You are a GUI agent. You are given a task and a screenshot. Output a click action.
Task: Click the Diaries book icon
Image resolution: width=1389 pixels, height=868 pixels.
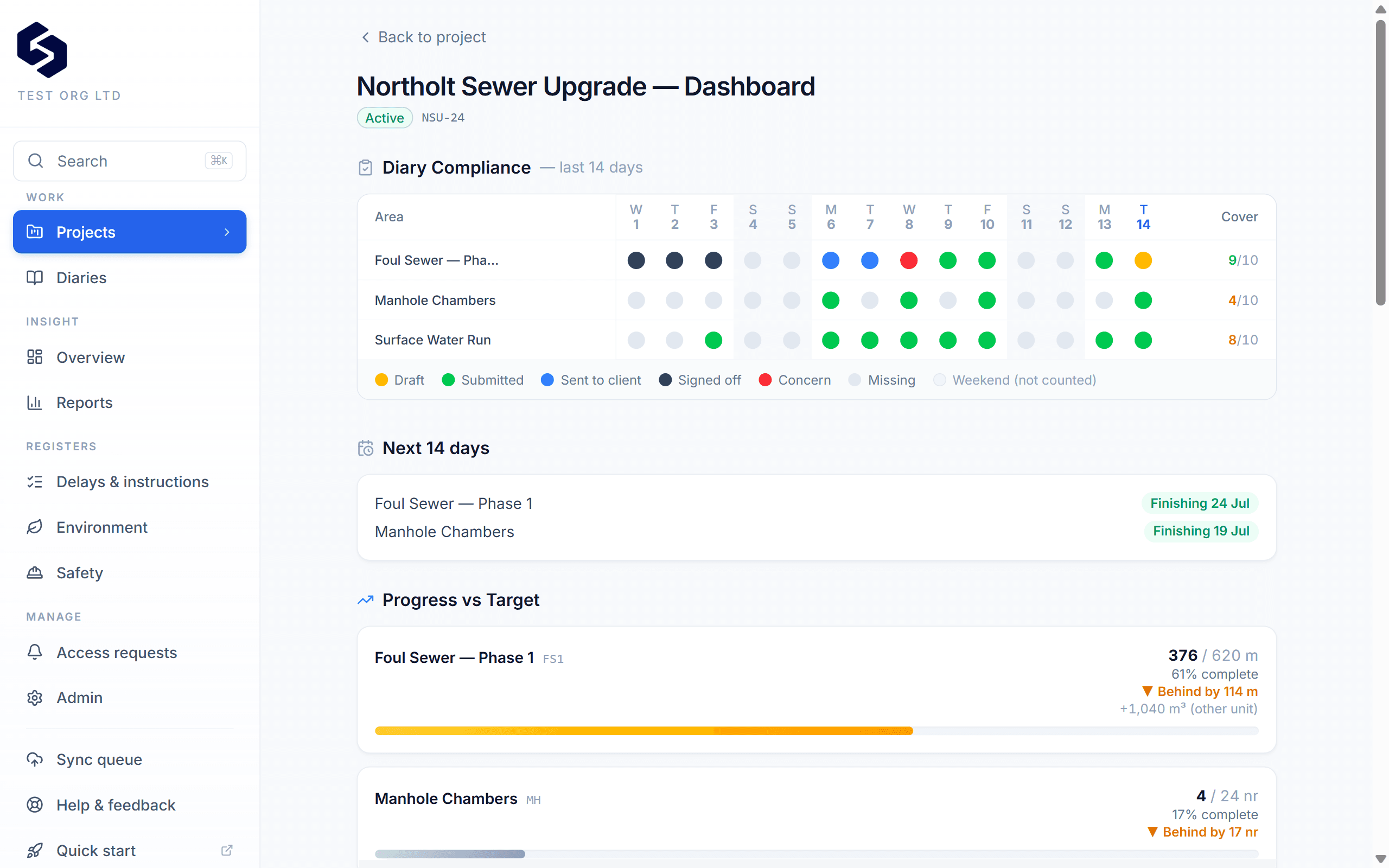[x=35, y=278]
